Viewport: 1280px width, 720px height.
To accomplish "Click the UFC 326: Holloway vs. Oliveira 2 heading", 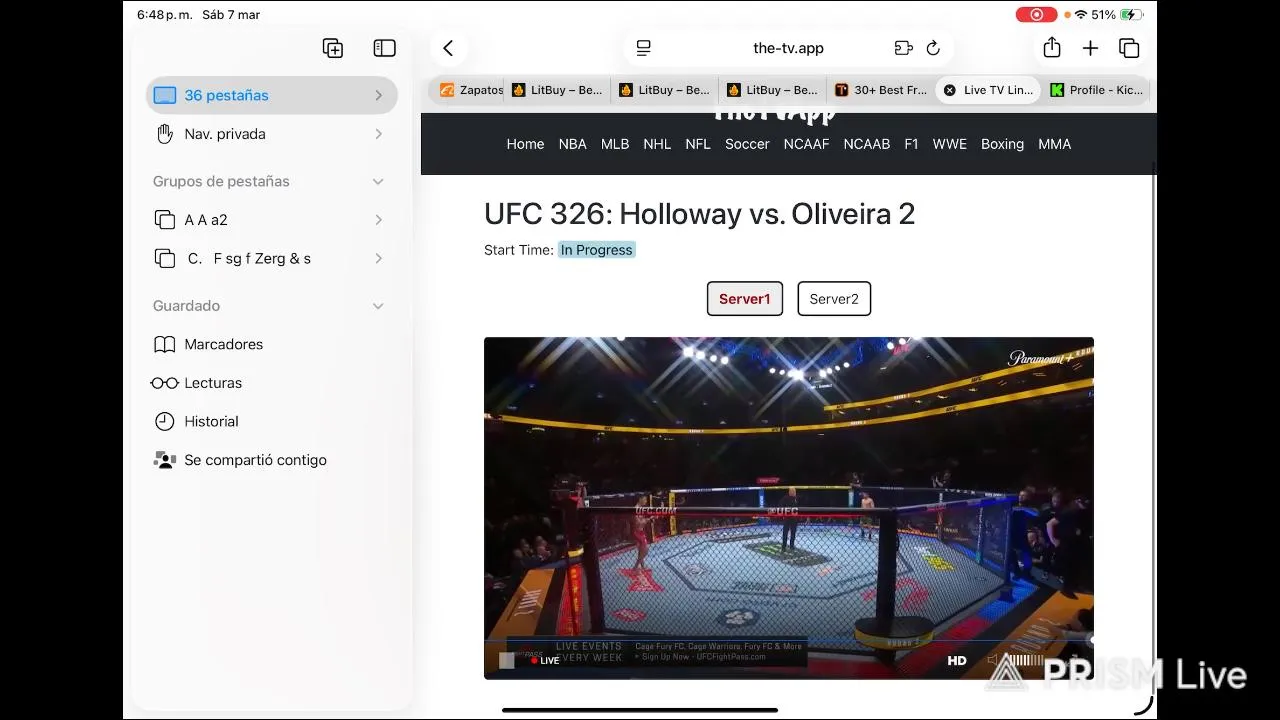I will 699,214.
